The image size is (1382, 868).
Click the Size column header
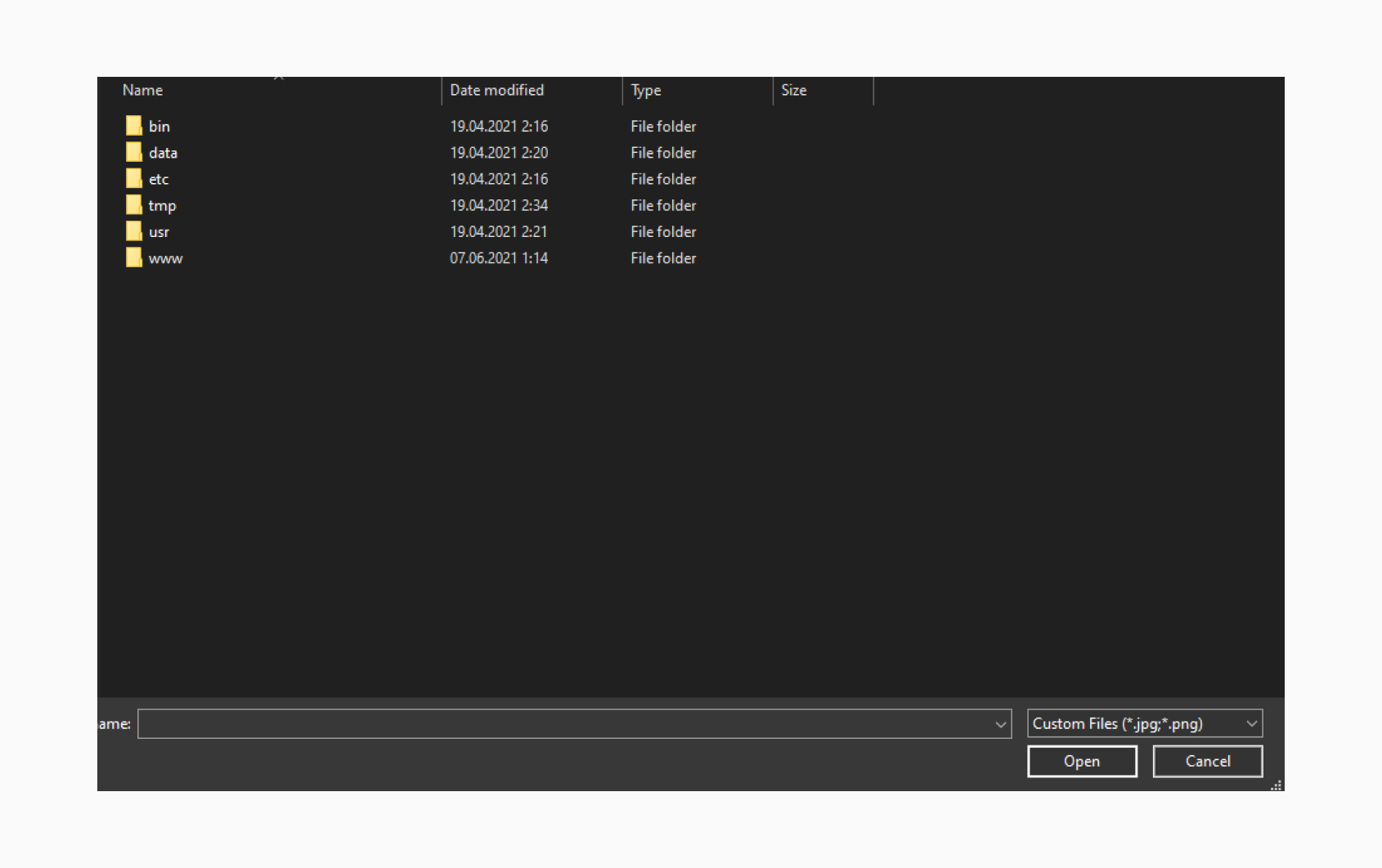793,90
